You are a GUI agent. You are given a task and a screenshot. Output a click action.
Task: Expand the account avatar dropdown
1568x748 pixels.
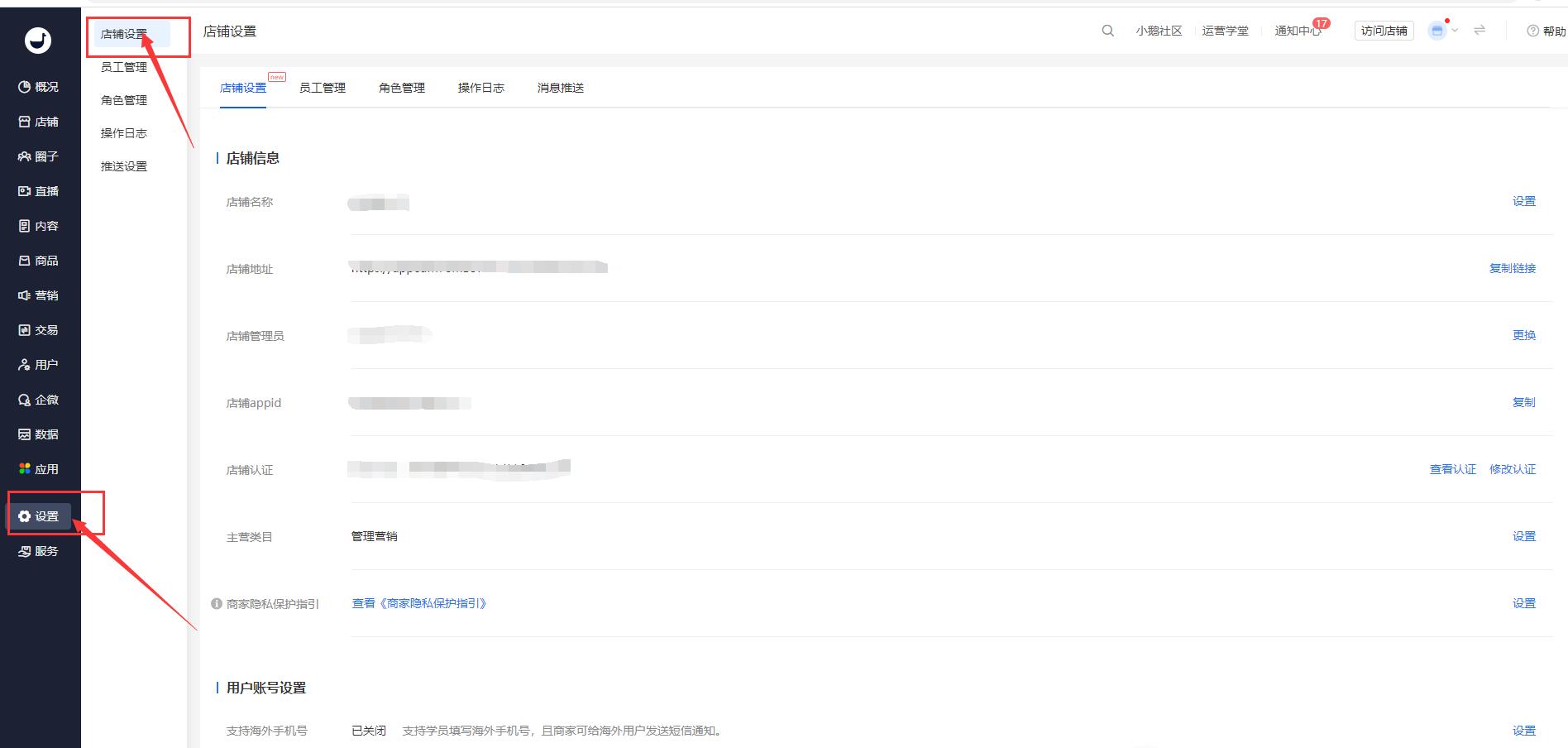[x=1443, y=31]
